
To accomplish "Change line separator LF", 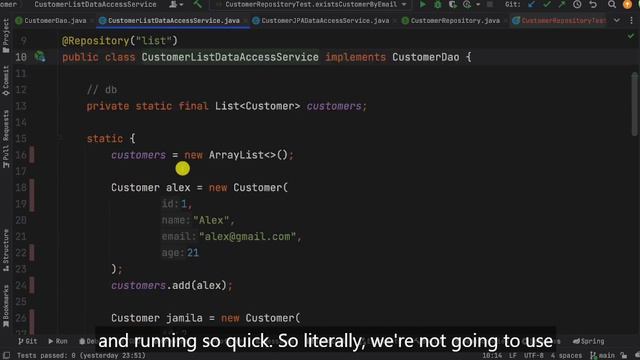I will pos(513,356).
